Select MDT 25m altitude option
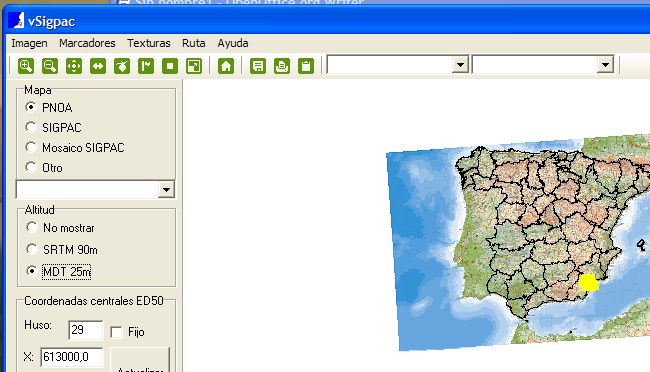The height and width of the screenshot is (372, 650). (32, 271)
